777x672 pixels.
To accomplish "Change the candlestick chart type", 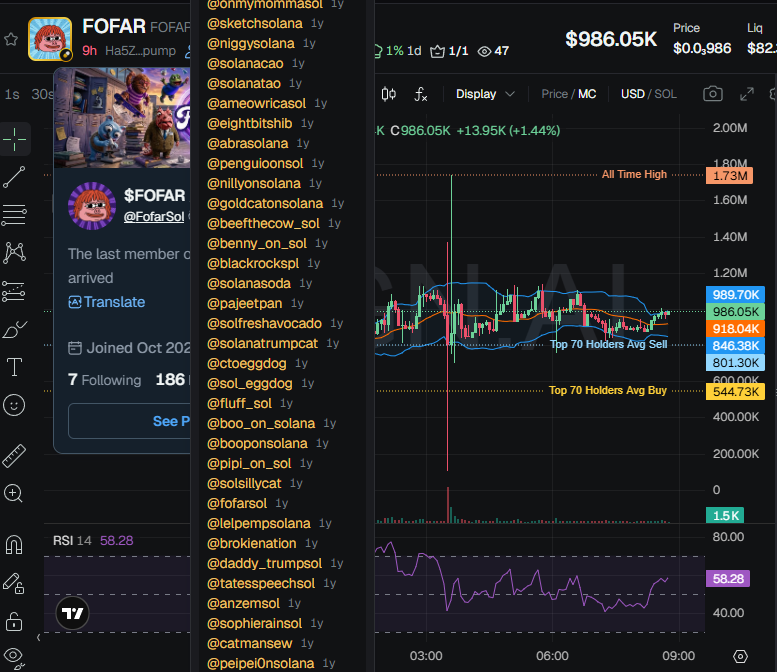I will [x=388, y=94].
